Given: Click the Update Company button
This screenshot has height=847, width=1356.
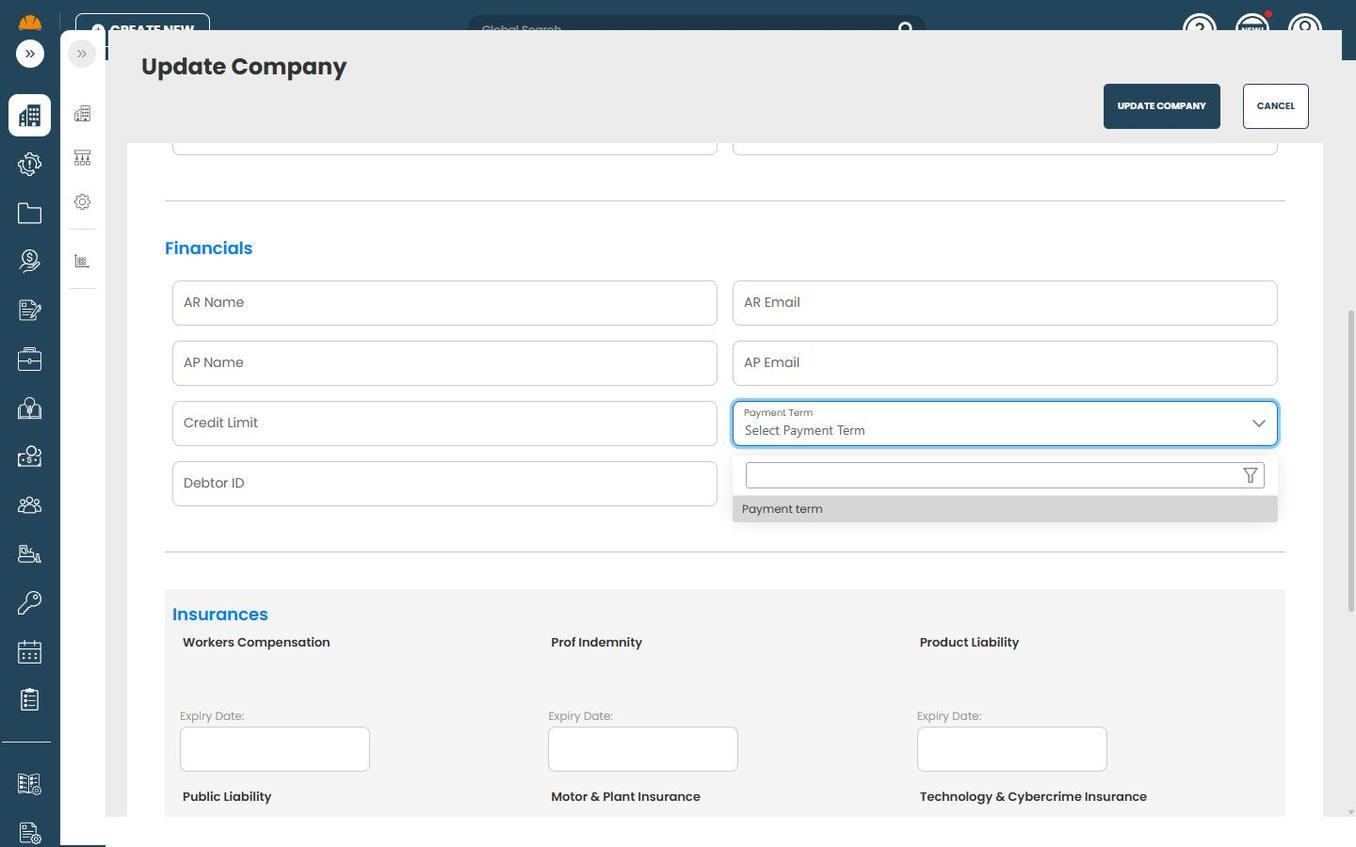Looking at the screenshot, I should coord(1161,106).
